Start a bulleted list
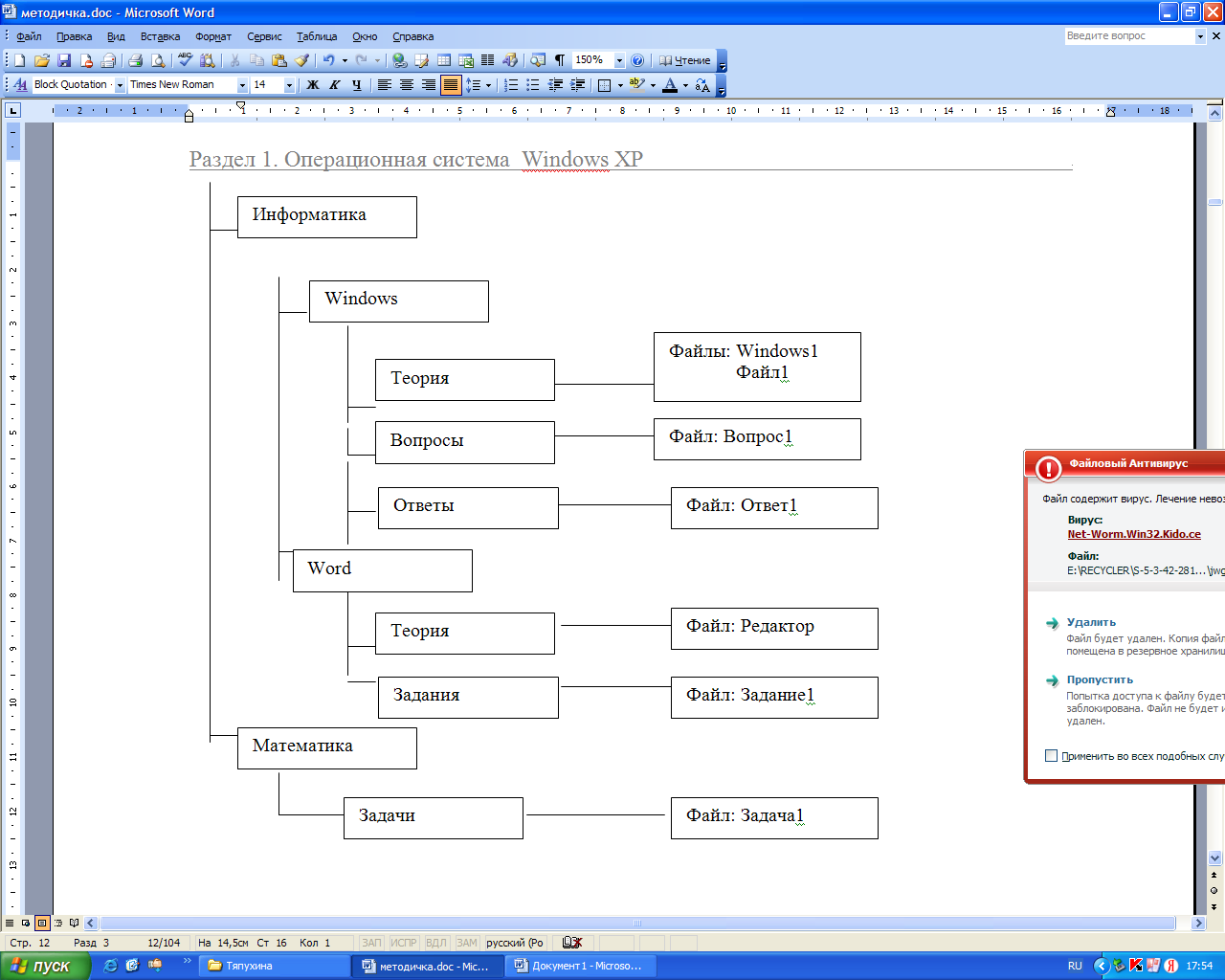This screenshot has height=980, width=1225. coord(533,85)
